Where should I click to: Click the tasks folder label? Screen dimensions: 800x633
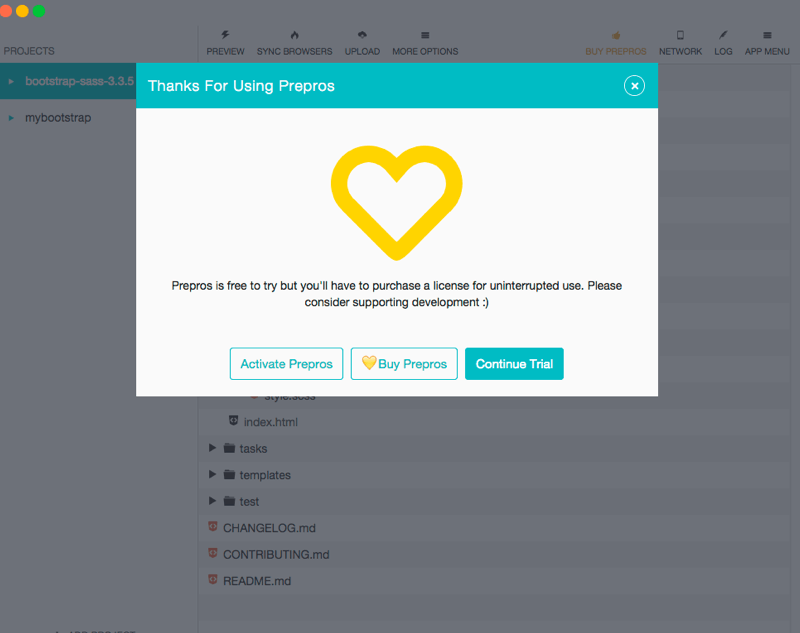254,448
